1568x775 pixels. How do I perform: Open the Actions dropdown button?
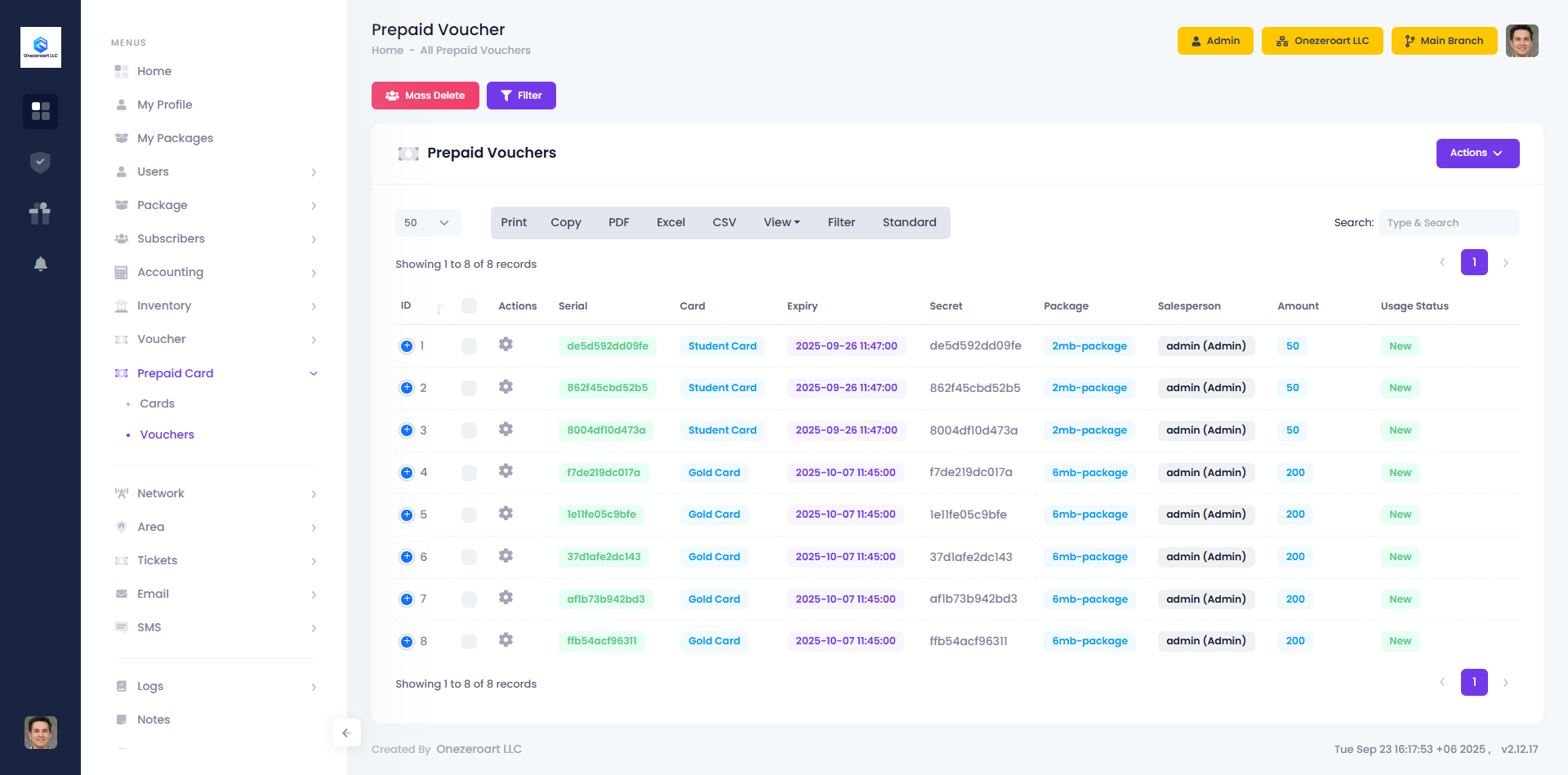coord(1477,154)
